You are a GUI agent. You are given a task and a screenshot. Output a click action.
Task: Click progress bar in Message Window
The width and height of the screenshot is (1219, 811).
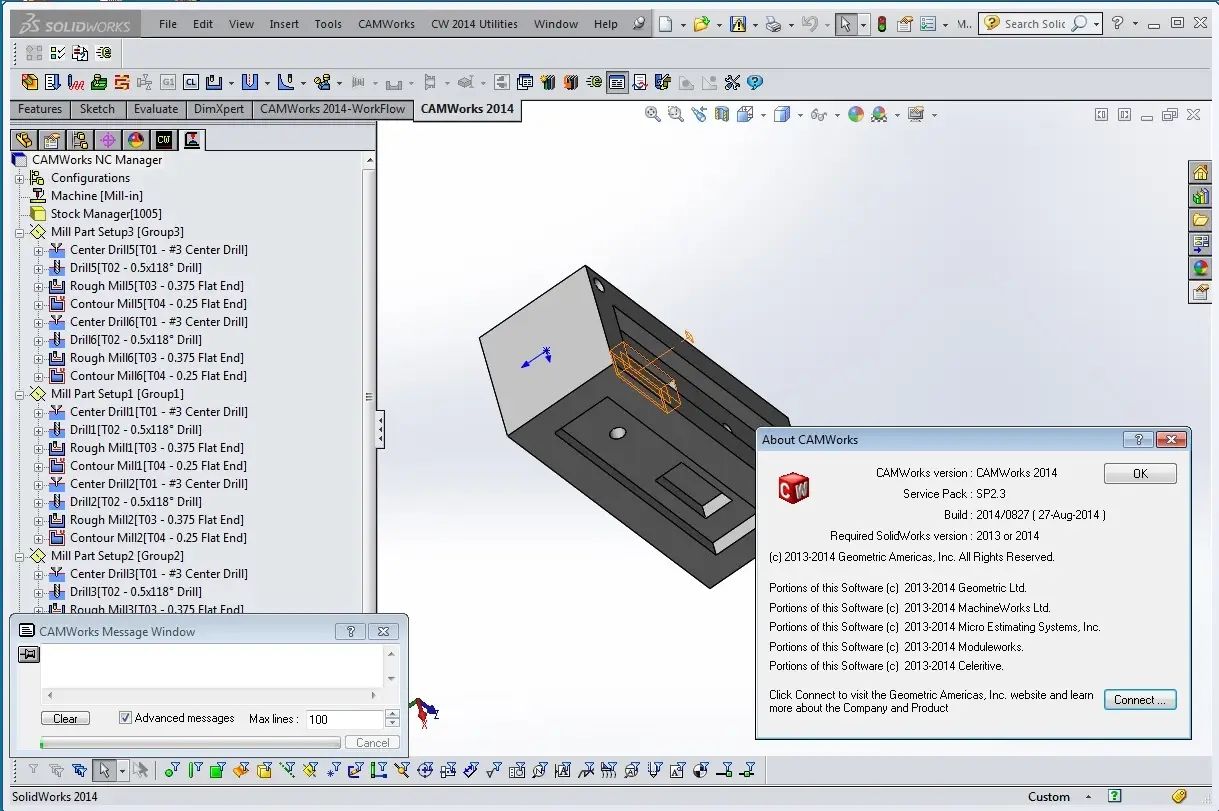[190, 743]
